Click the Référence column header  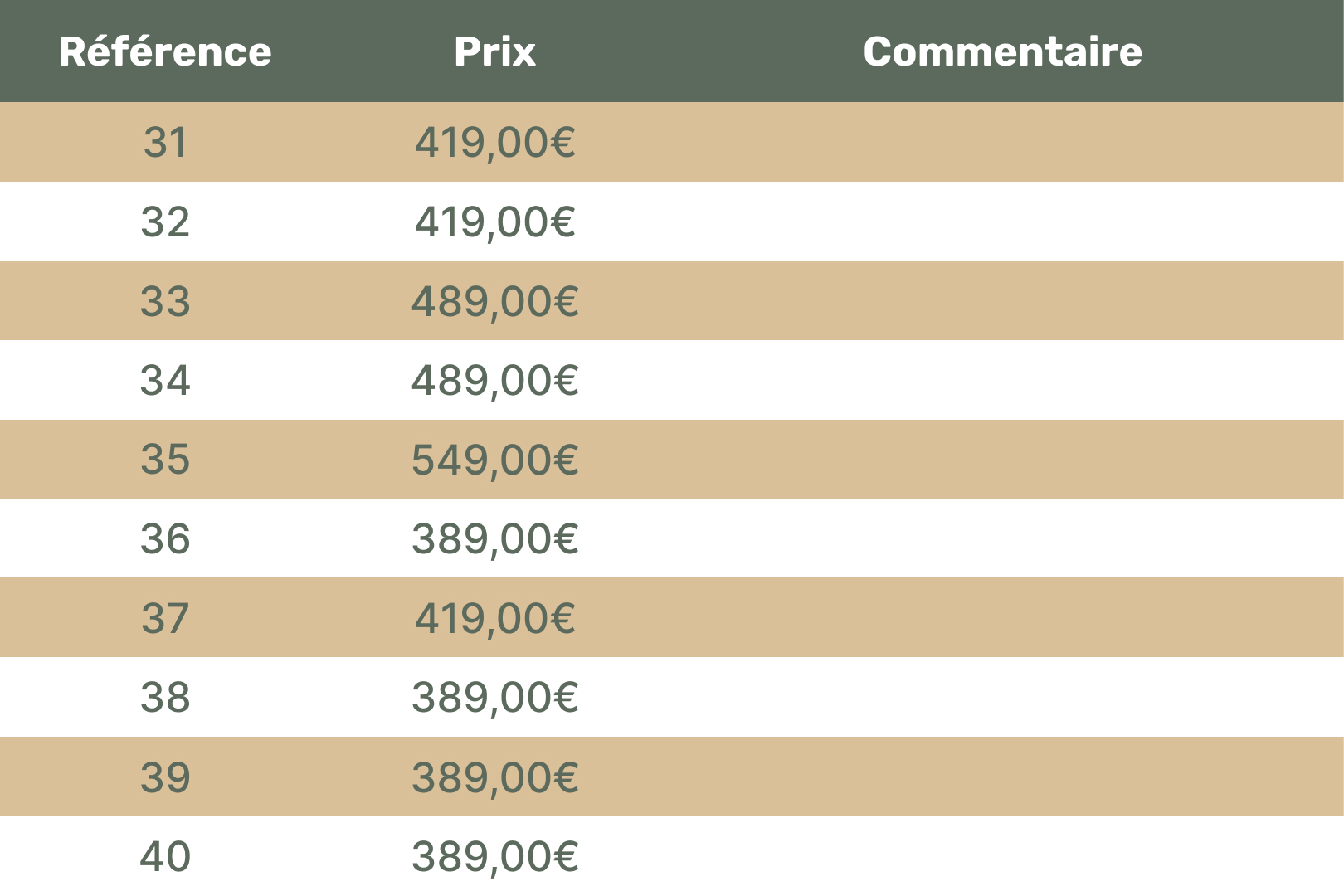coord(165,51)
